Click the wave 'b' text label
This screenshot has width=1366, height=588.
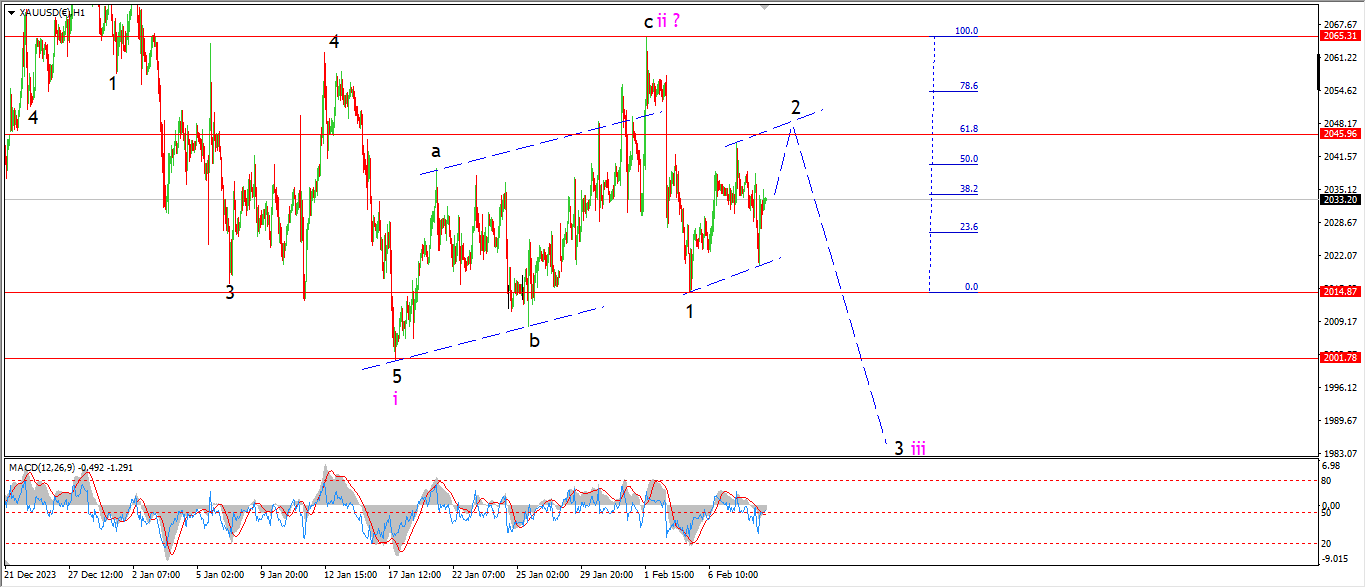pos(534,340)
